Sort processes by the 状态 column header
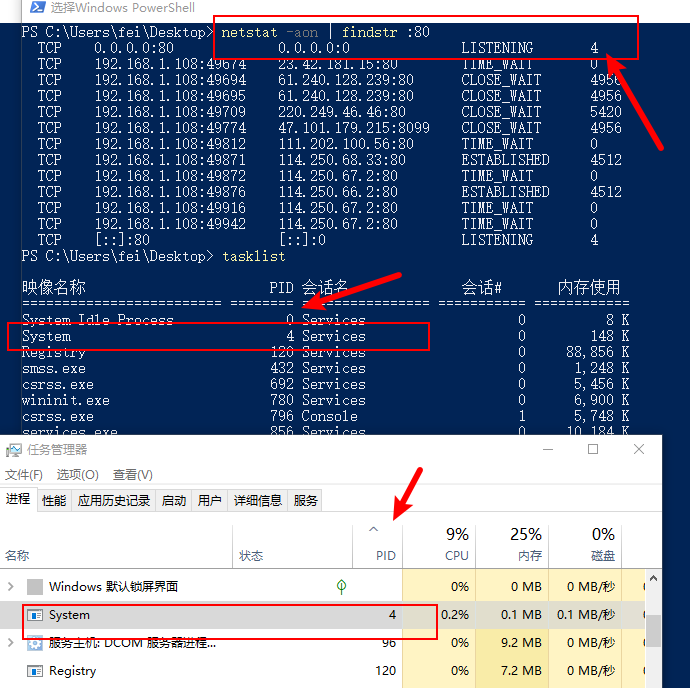 point(292,546)
